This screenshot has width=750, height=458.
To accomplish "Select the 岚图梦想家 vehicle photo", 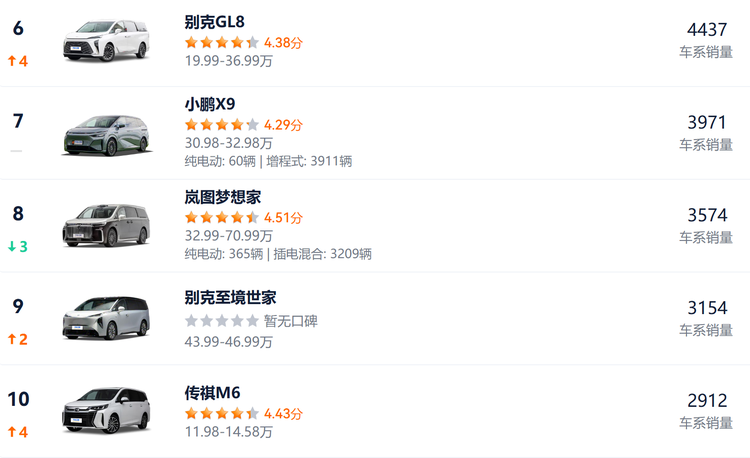I will pos(105,226).
